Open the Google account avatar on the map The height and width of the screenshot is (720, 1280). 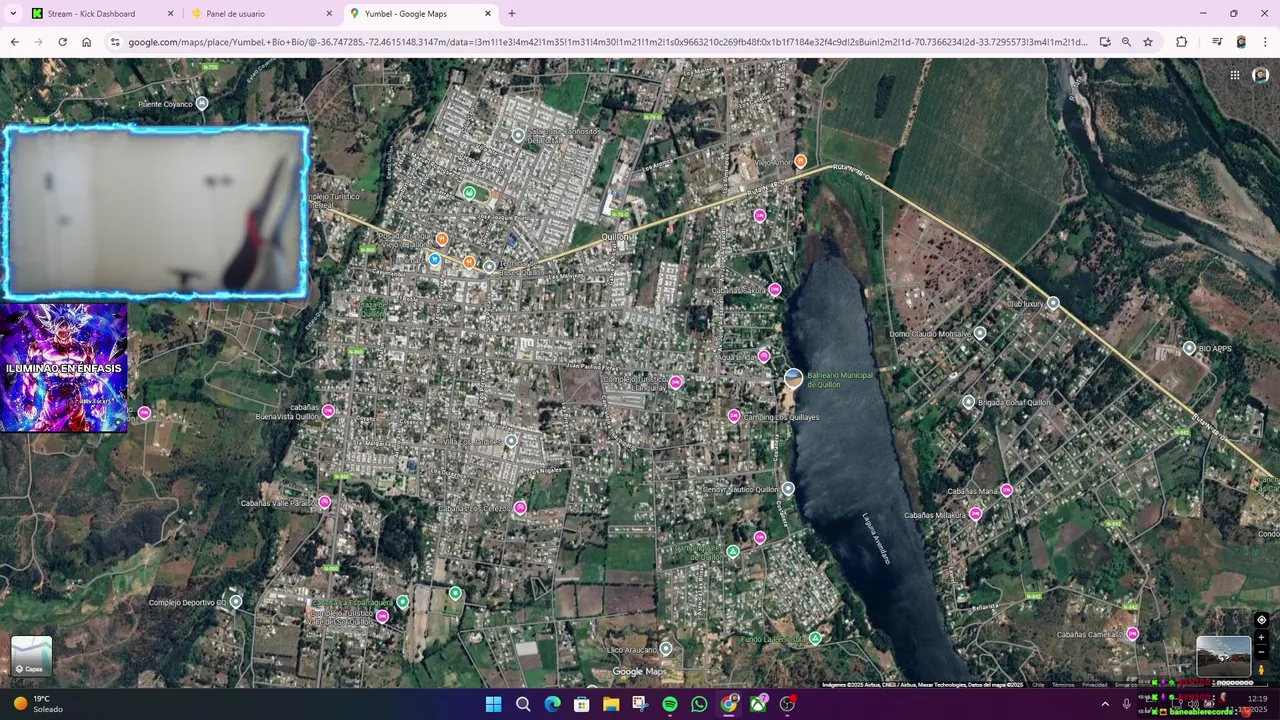[x=1261, y=75]
